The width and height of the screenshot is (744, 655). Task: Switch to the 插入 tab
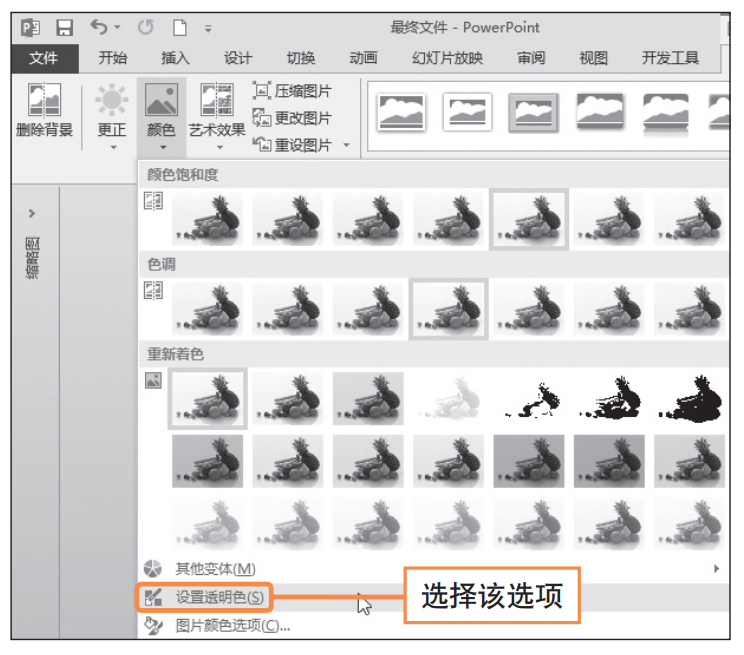175,58
